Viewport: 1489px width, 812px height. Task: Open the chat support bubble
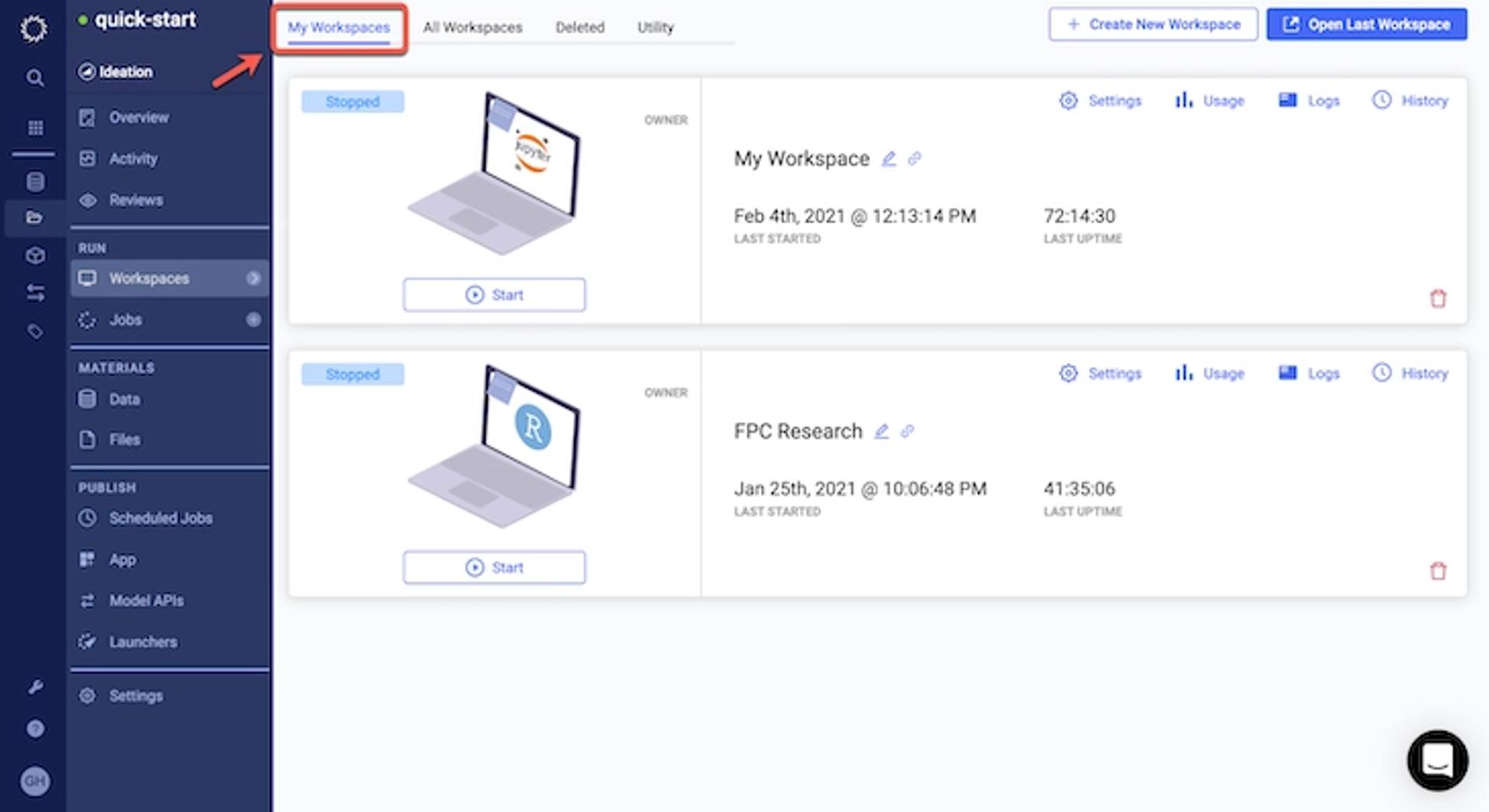1437,760
